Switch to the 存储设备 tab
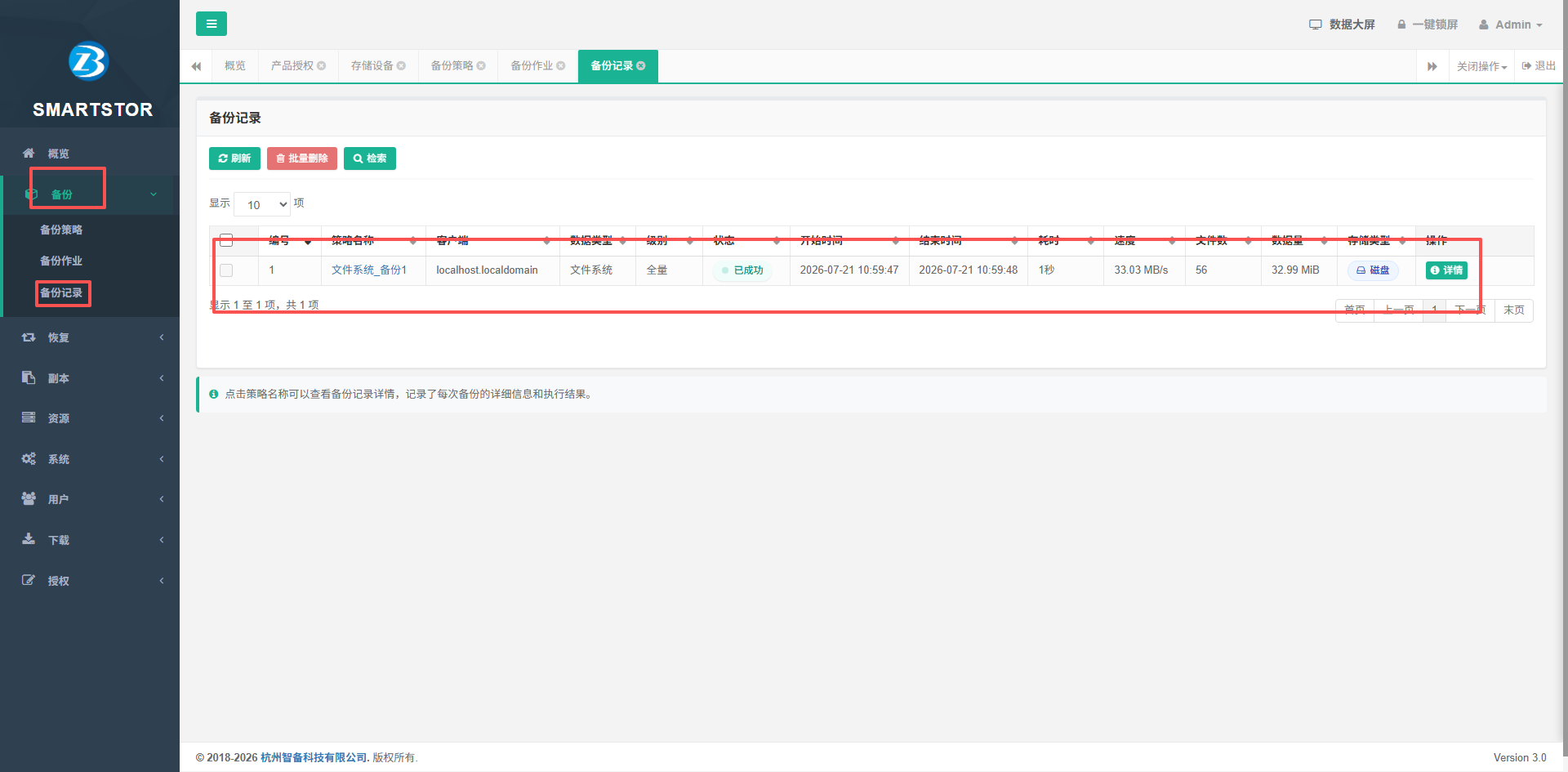The width and height of the screenshot is (1568, 772). (x=372, y=65)
